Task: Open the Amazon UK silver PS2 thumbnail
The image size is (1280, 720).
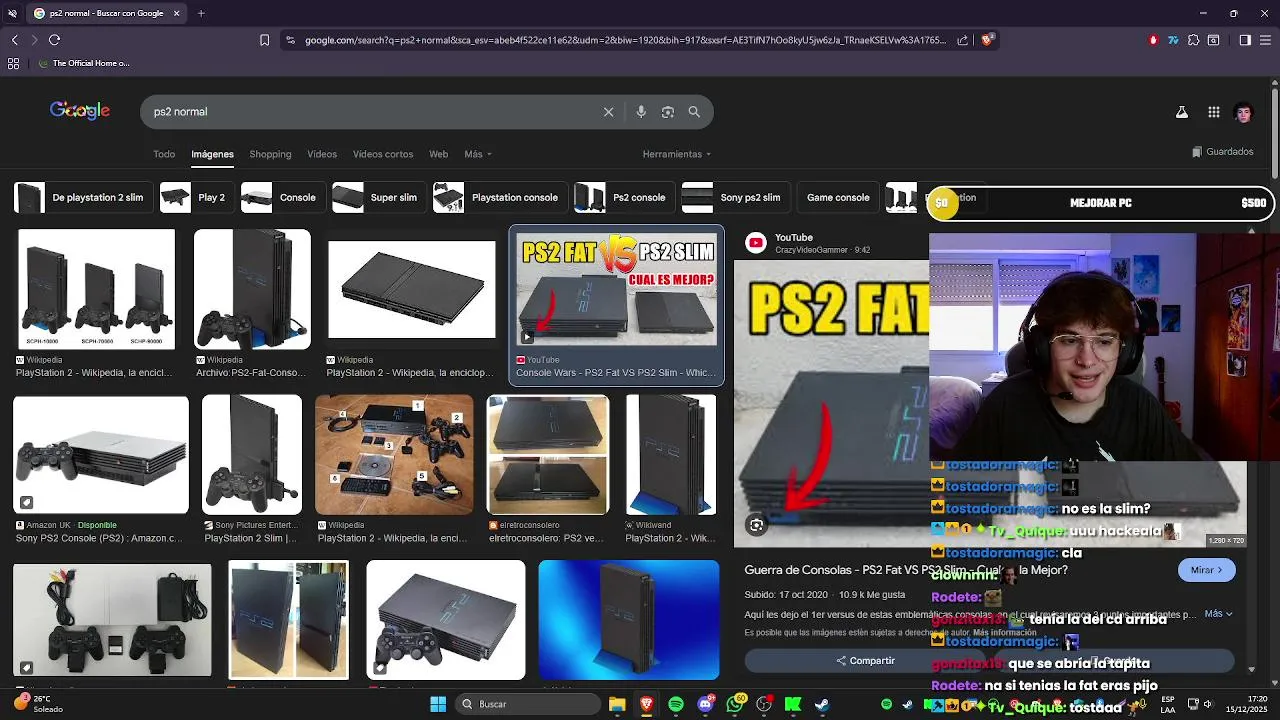Action: pos(100,454)
